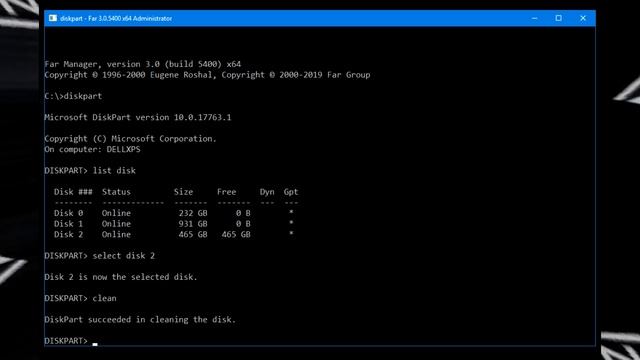Click the 'Disk ###' column header

[73, 192]
